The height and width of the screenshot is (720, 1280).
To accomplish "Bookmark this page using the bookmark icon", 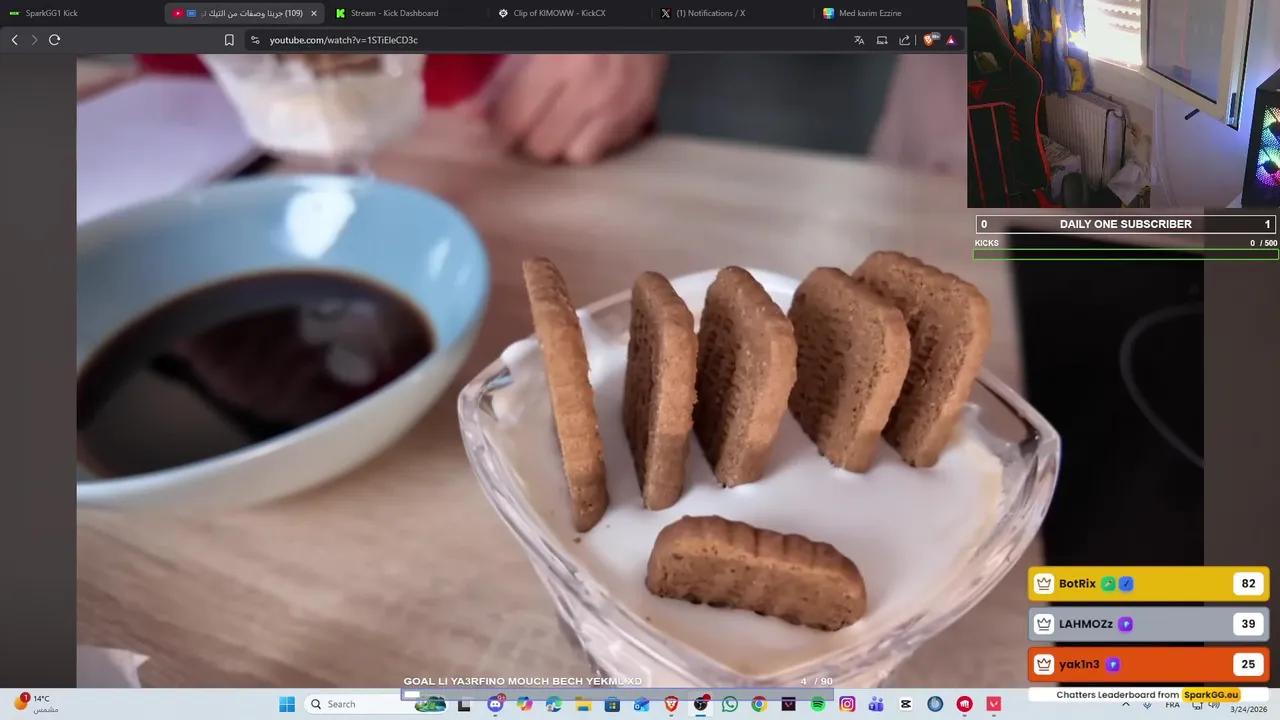I will coord(229,40).
